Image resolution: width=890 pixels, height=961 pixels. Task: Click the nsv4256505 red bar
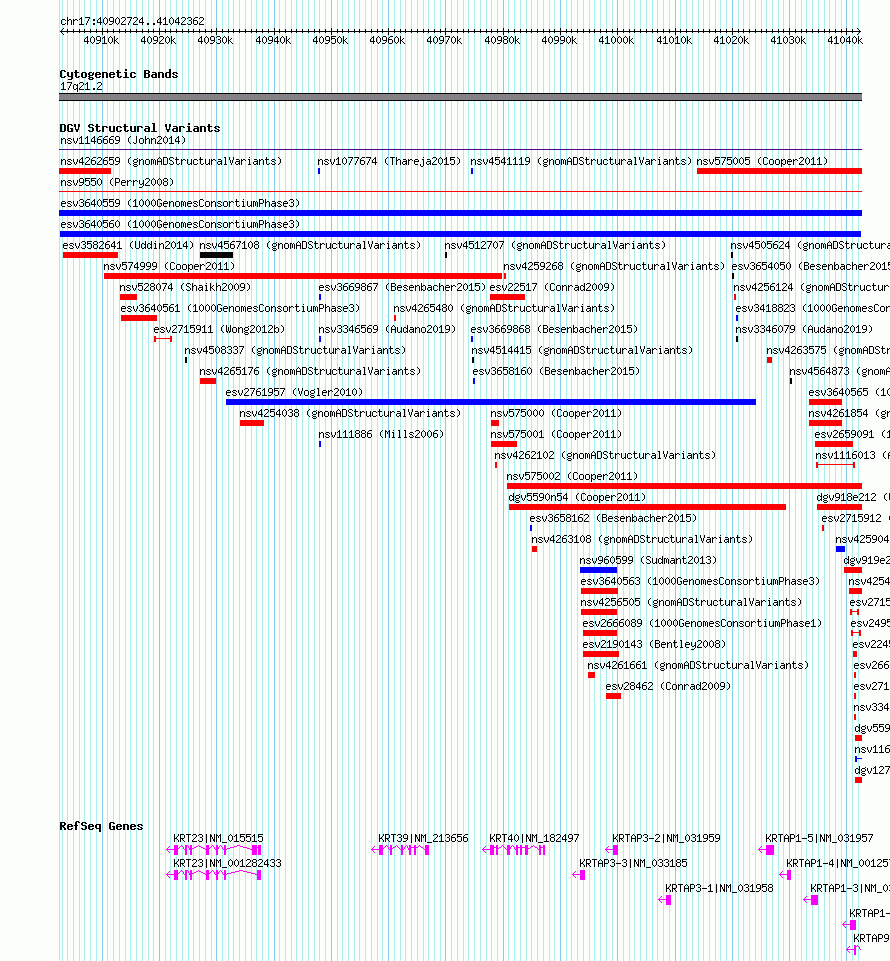pyautogui.click(x=599, y=612)
